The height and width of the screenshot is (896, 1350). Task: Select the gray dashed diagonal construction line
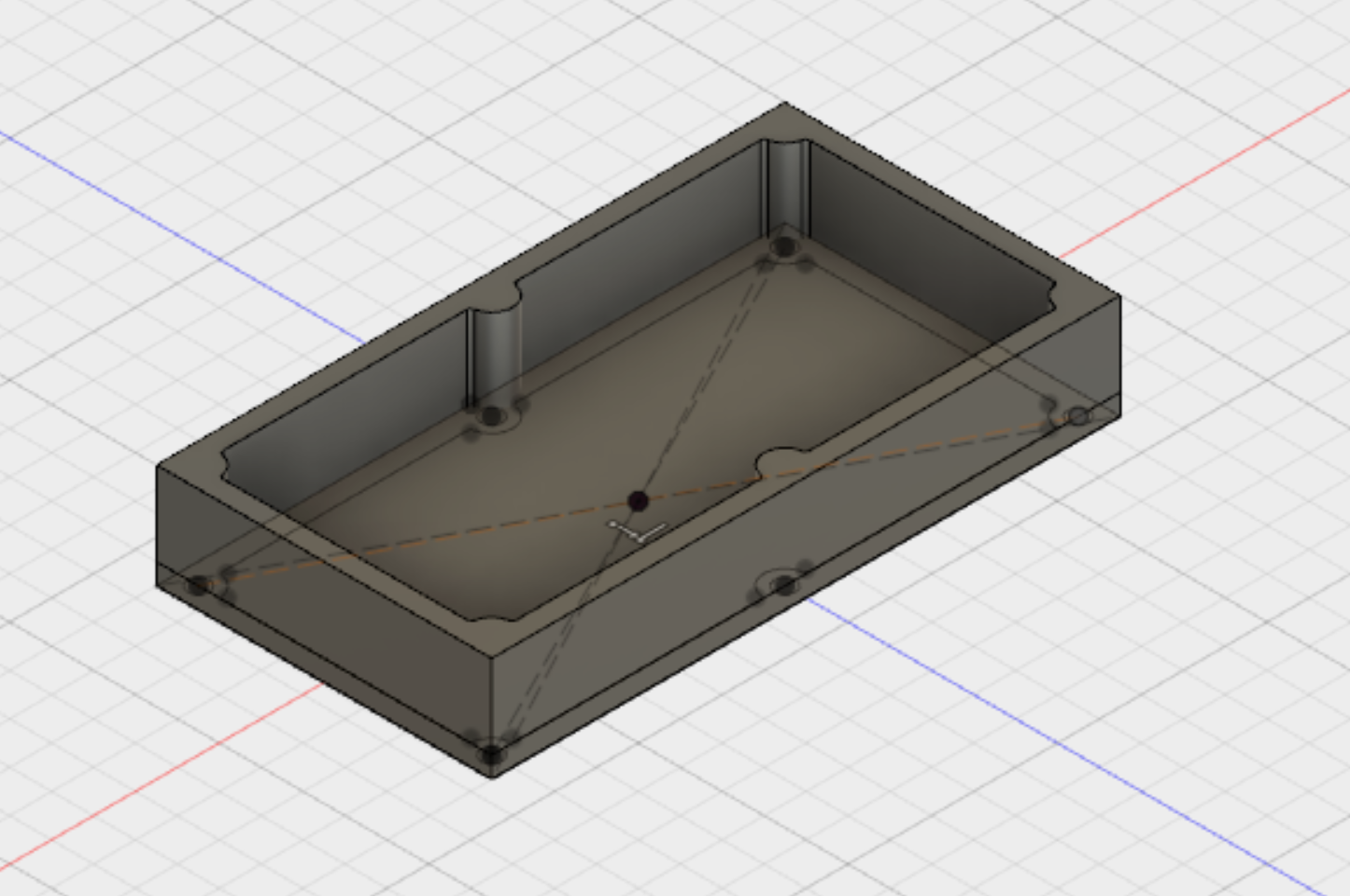tap(710, 373)
